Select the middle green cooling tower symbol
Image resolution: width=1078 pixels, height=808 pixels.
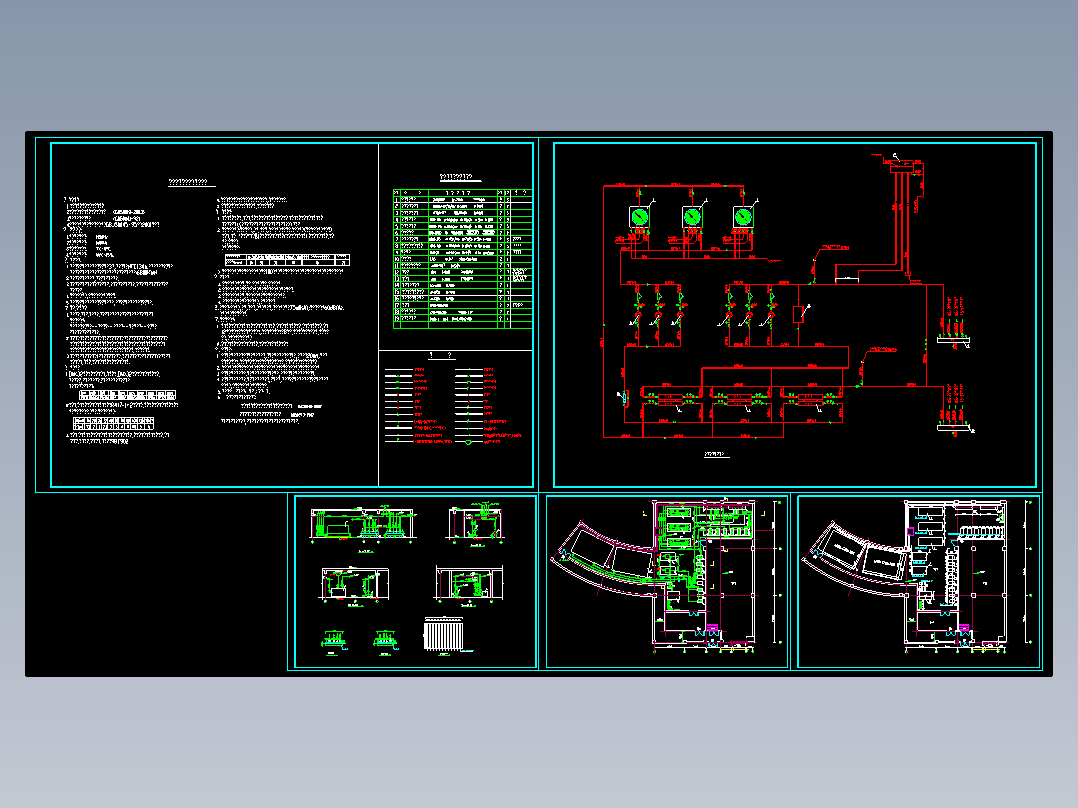tap(692, 217)
